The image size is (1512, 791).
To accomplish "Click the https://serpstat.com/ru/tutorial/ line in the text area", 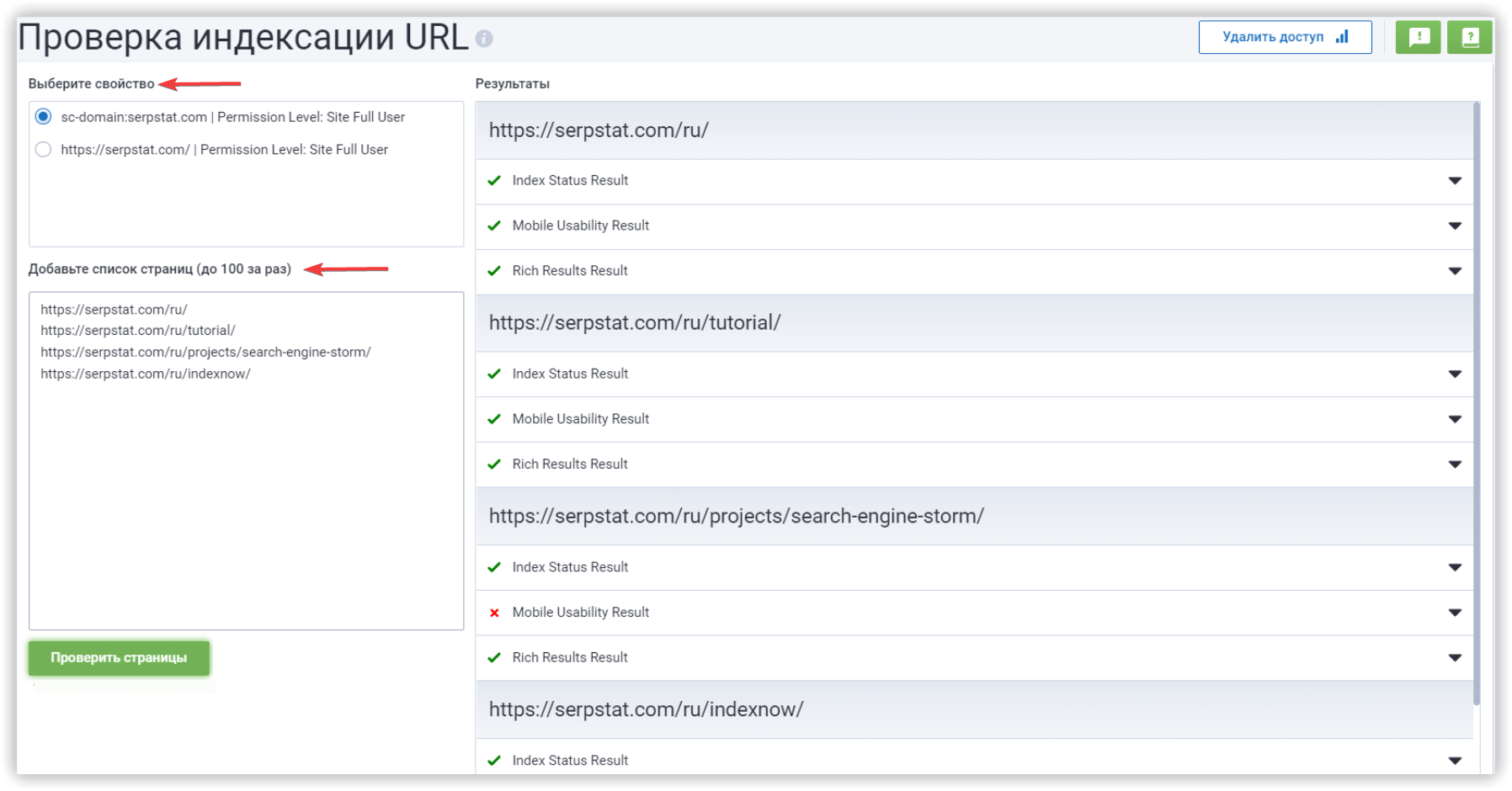I will [x=138, y=331].
